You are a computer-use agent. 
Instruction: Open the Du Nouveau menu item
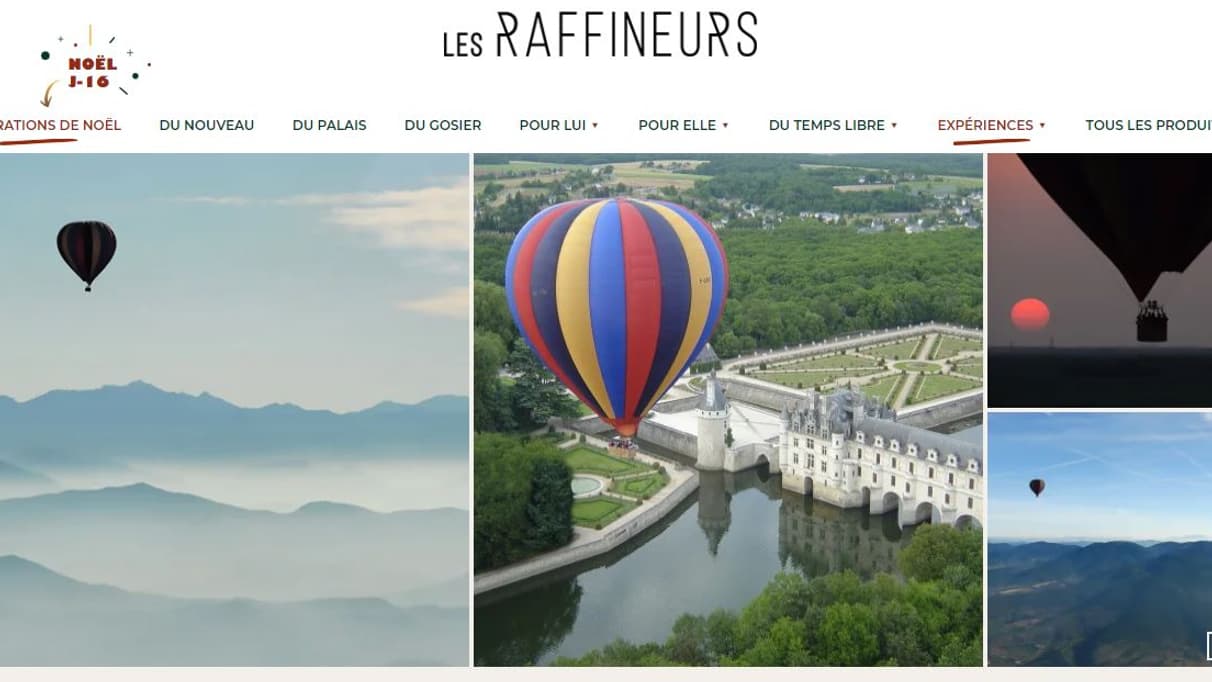coord(207,125)
